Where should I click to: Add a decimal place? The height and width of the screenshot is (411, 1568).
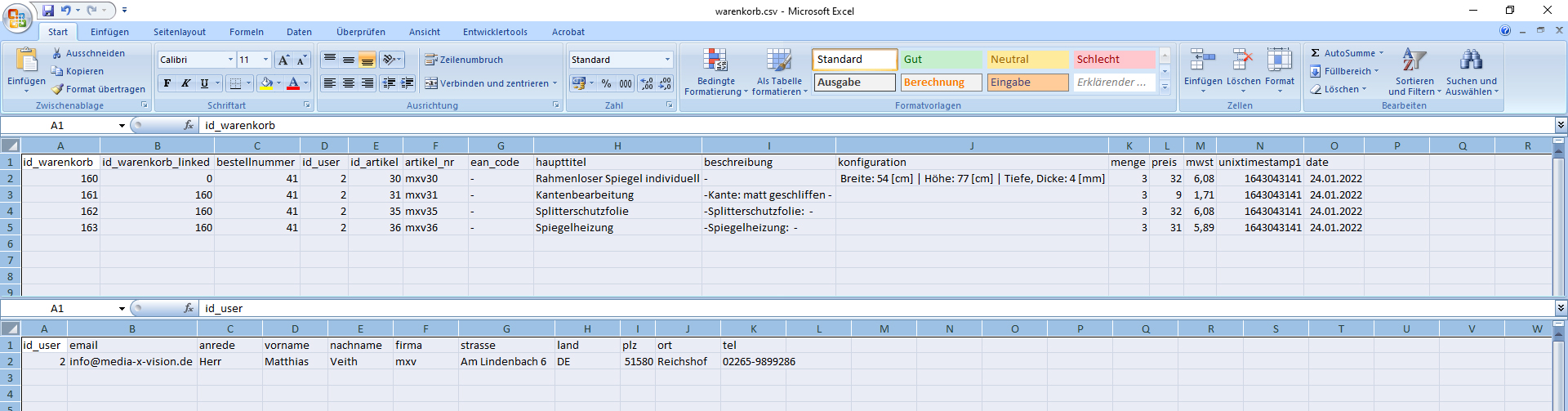point(647,83)
